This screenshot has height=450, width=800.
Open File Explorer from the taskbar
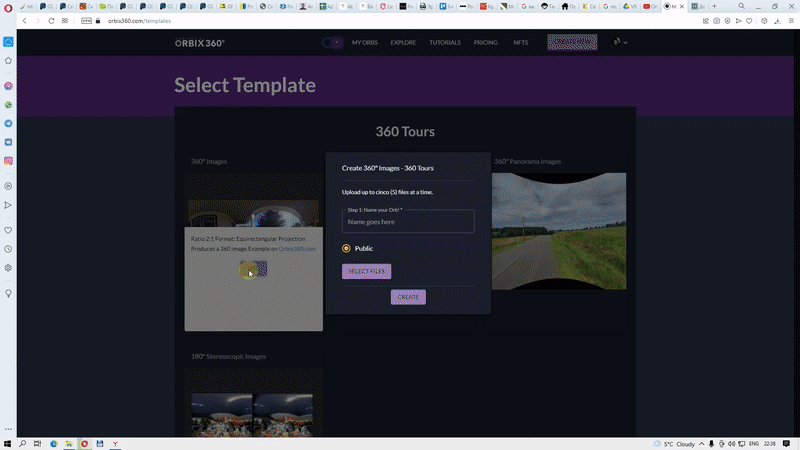point(68,444)
